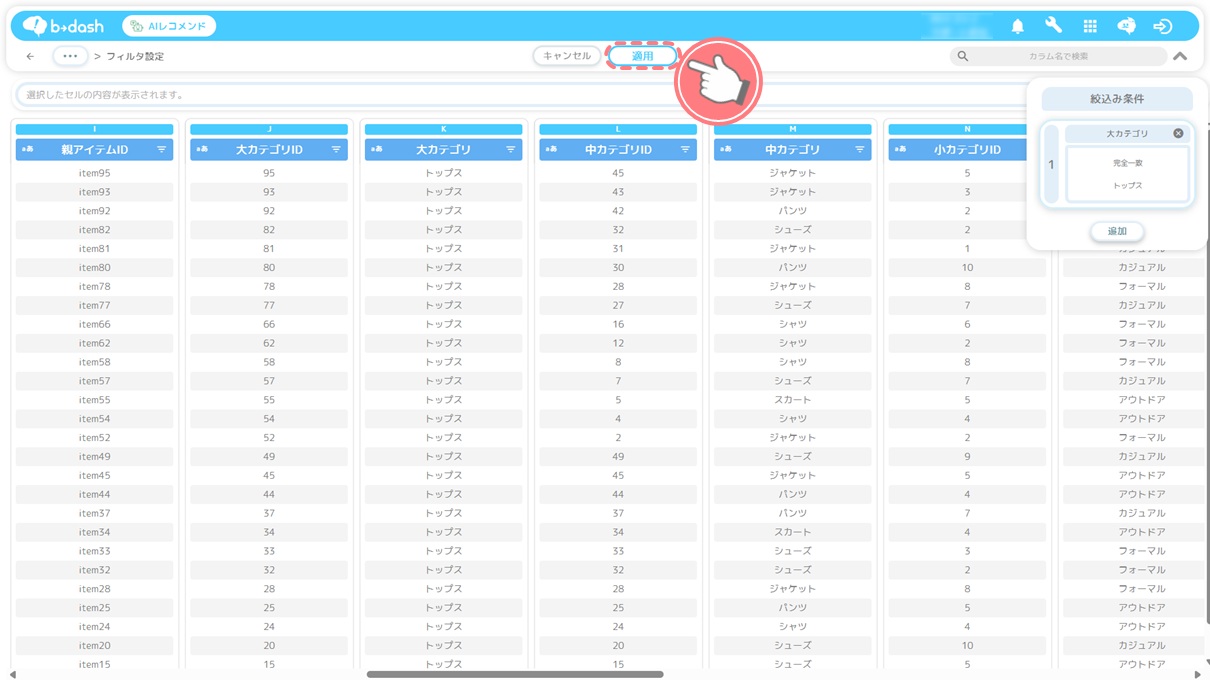Remove the 大カテゴリ filter condition

pos(1178,133)
